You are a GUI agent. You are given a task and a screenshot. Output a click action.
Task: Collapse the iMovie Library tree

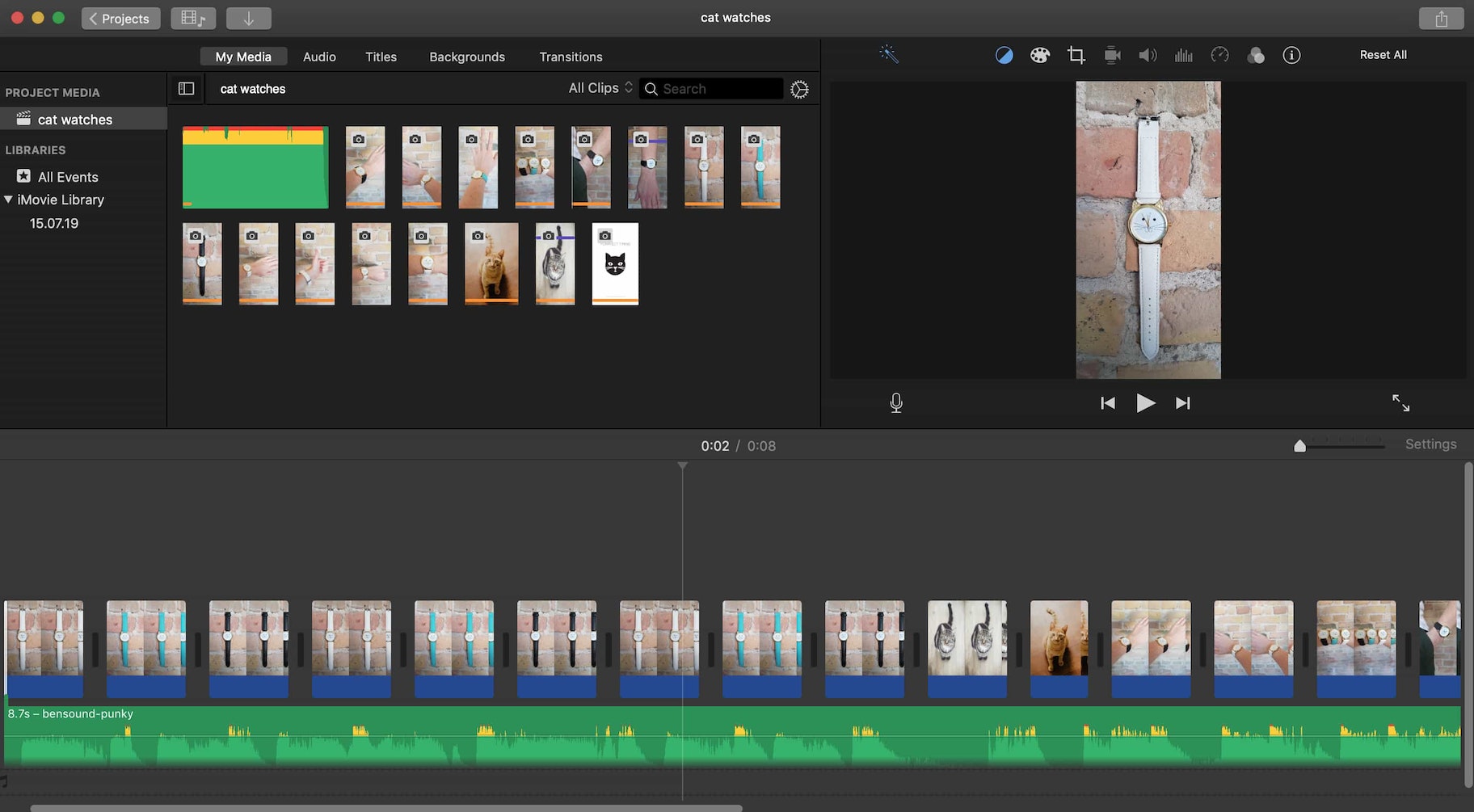click(x=9, y=200)
